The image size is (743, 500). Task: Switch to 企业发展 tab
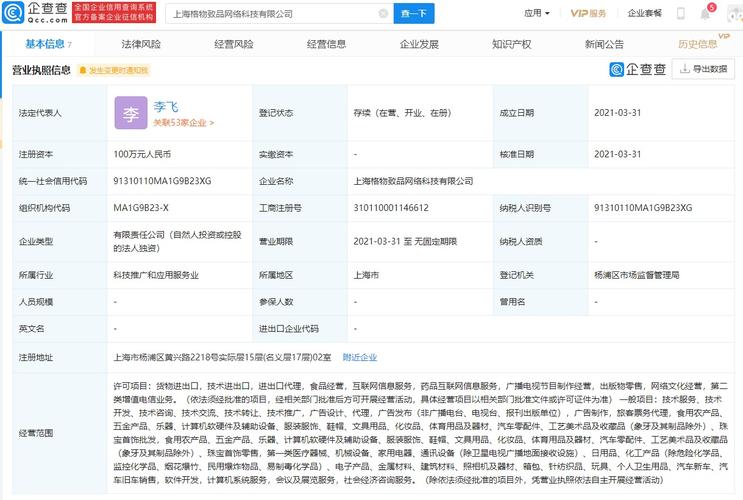click(419, 44)
